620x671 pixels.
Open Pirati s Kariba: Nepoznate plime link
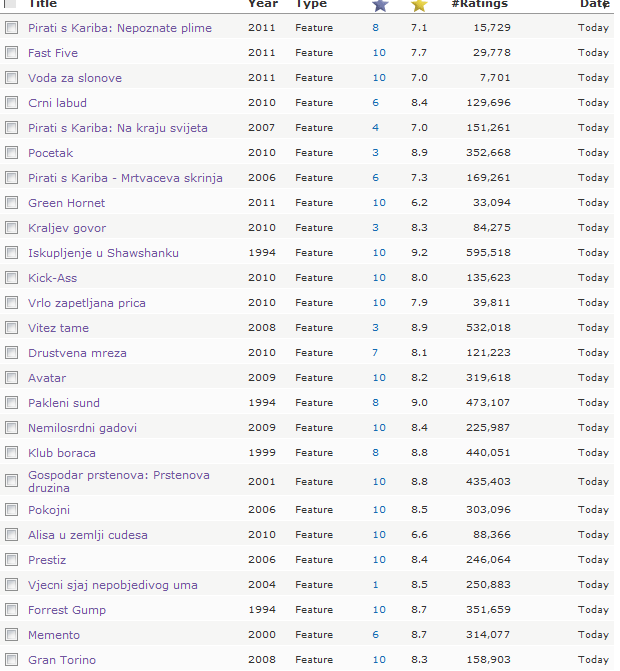[120, 28]
